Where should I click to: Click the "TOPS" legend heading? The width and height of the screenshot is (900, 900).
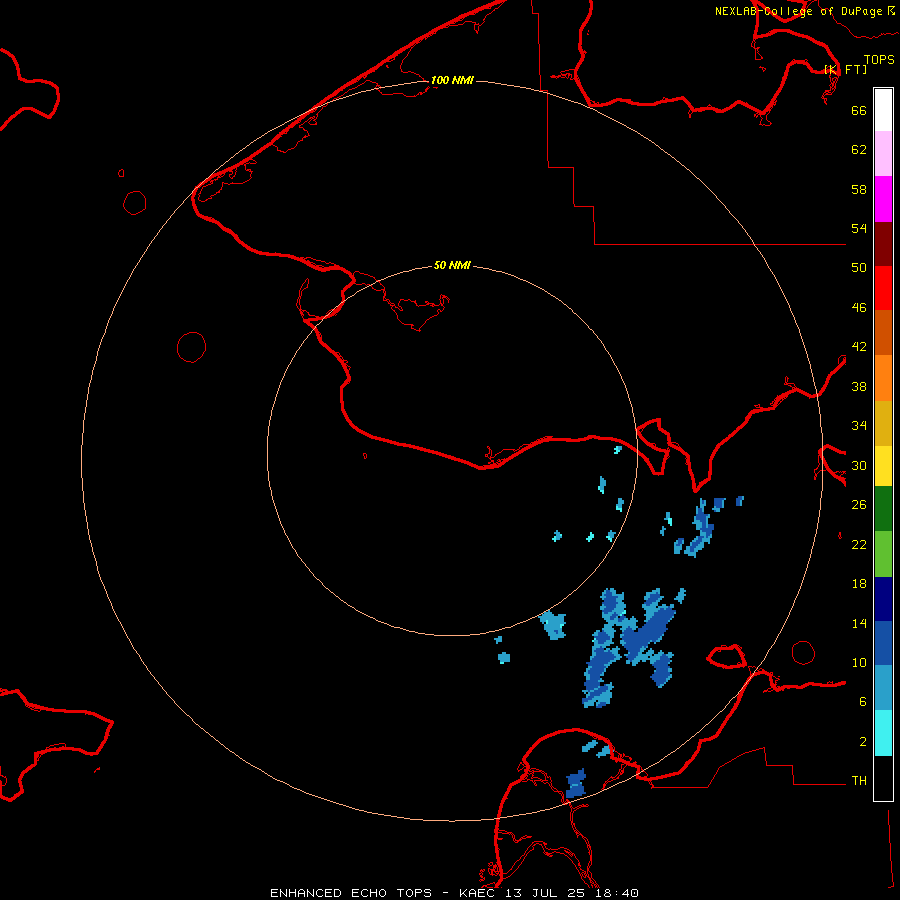(879, 60)
